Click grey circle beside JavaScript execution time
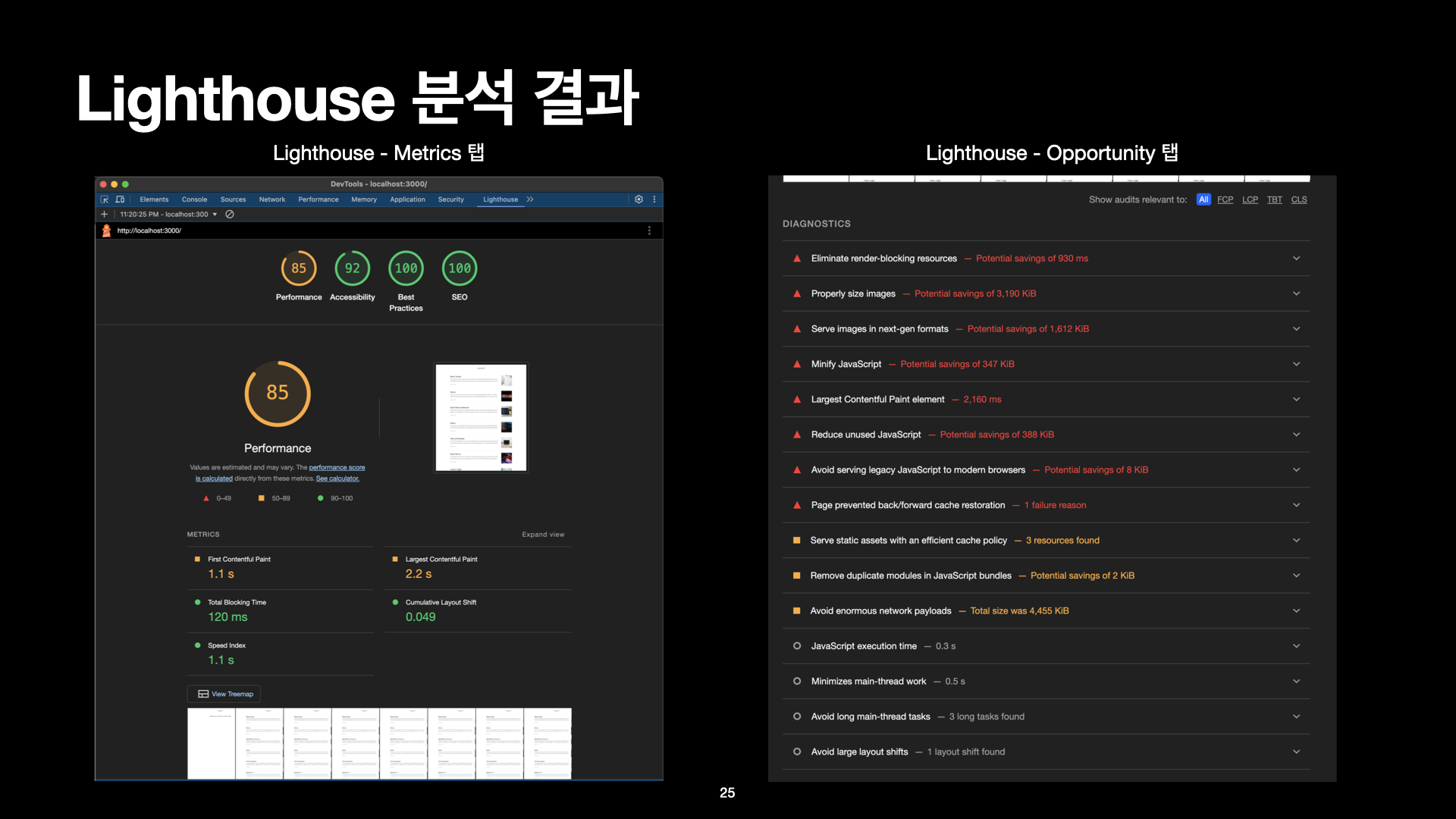1456x819 pixels. point(797,646)
